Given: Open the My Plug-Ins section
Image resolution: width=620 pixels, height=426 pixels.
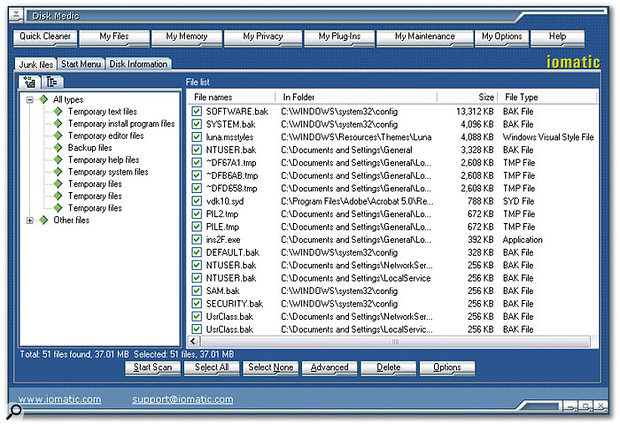Looking at the screenshot, I should tap(339, 38).
